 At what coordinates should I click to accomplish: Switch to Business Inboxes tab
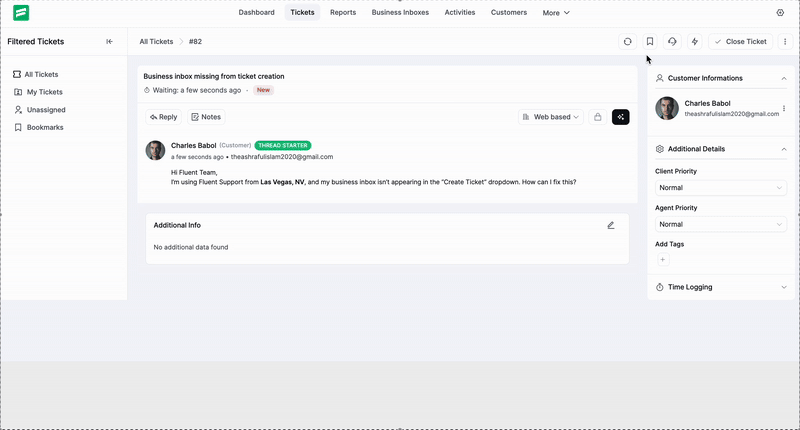(x=401, y=13)
